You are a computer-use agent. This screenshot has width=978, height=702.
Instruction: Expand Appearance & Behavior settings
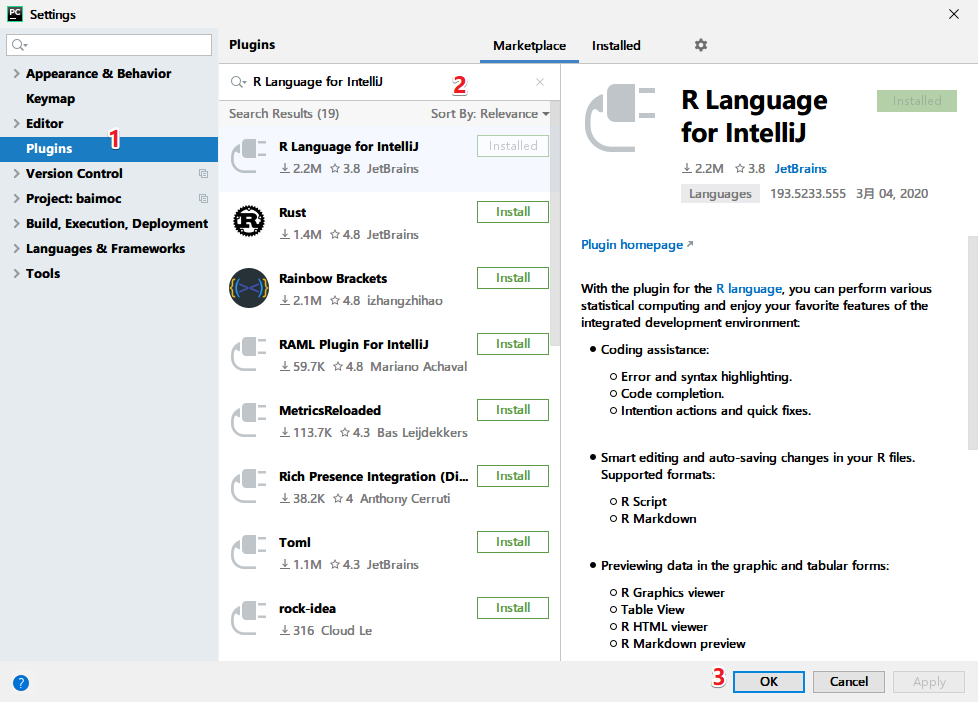point(16,74)
